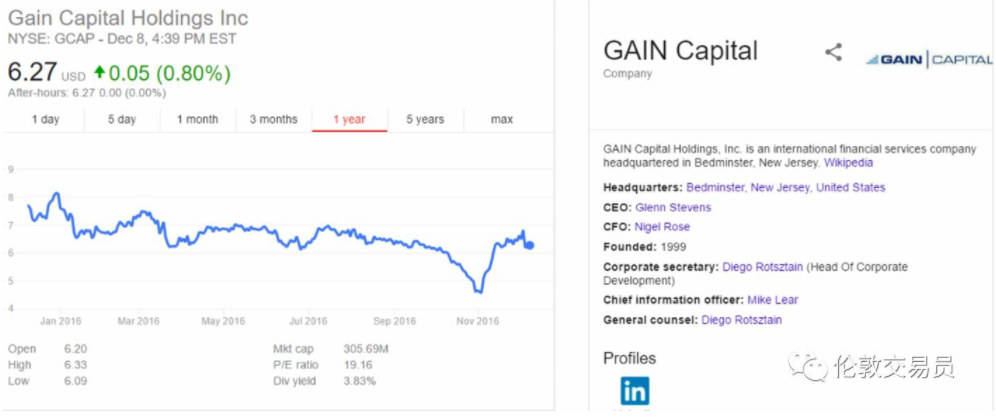This screenshot has height=418, width=996.
Task: Click the end point of stock chart line
Action: (529, 245)
